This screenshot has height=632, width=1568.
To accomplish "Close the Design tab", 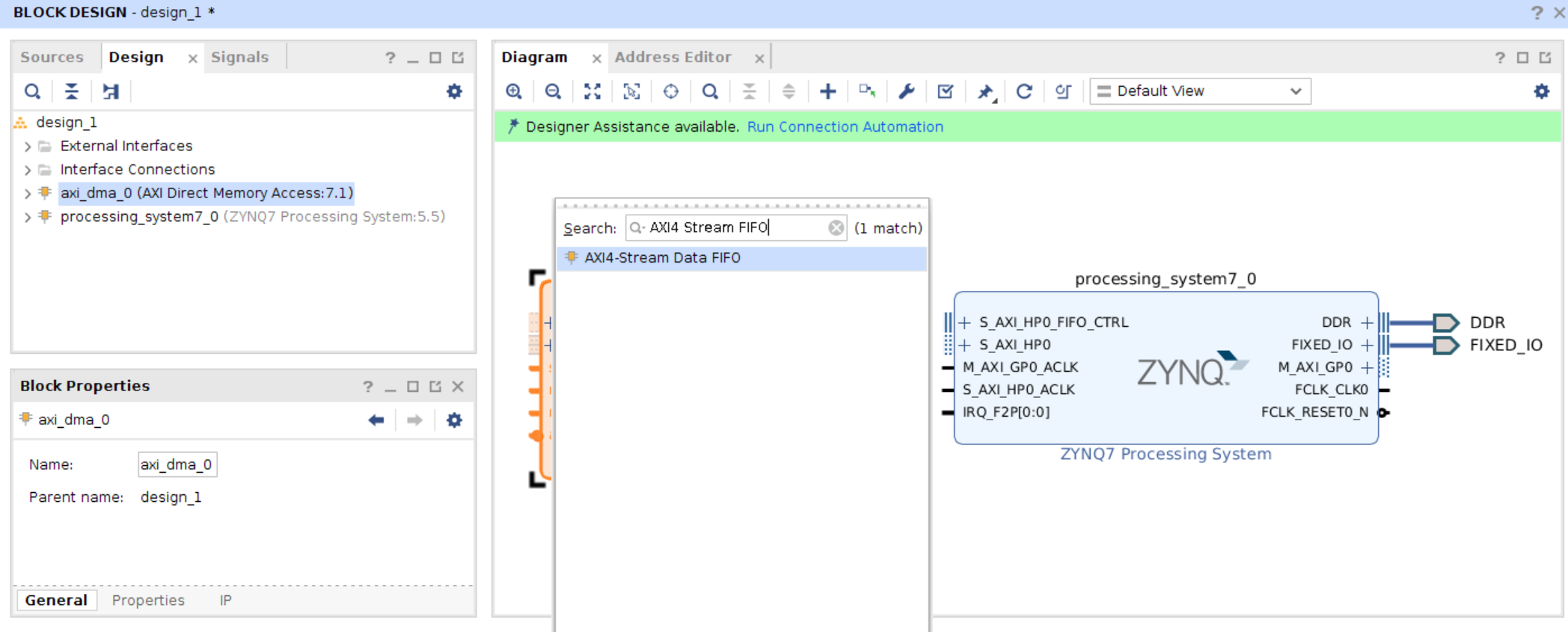I will [192, 58].
